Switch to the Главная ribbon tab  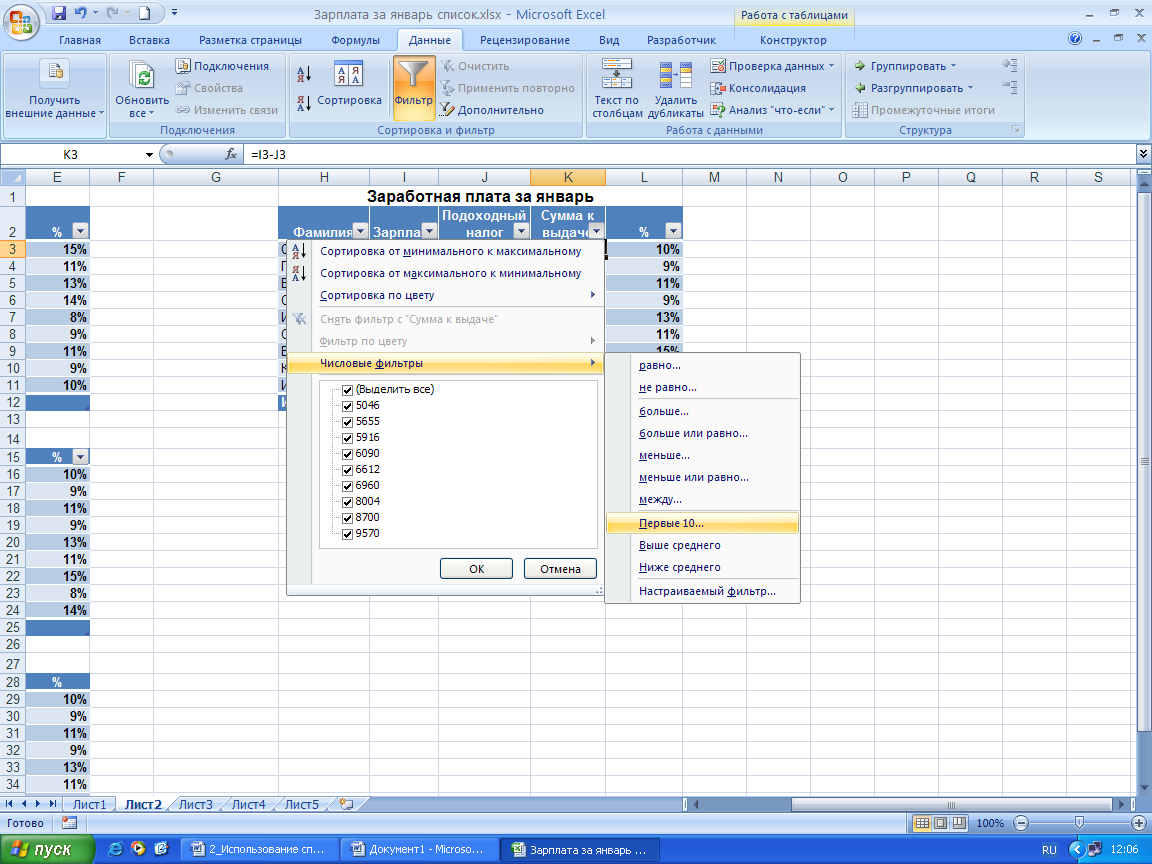pyautogui.click(x=80, y=40)
